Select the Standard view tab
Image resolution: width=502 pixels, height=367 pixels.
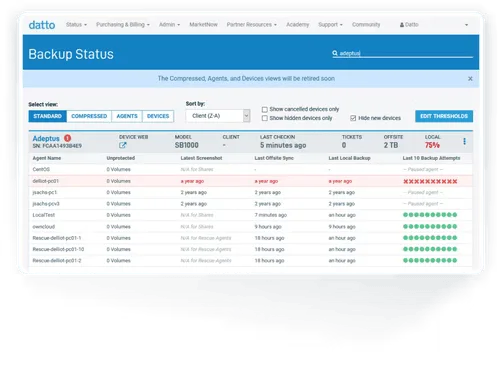(47, 116)
